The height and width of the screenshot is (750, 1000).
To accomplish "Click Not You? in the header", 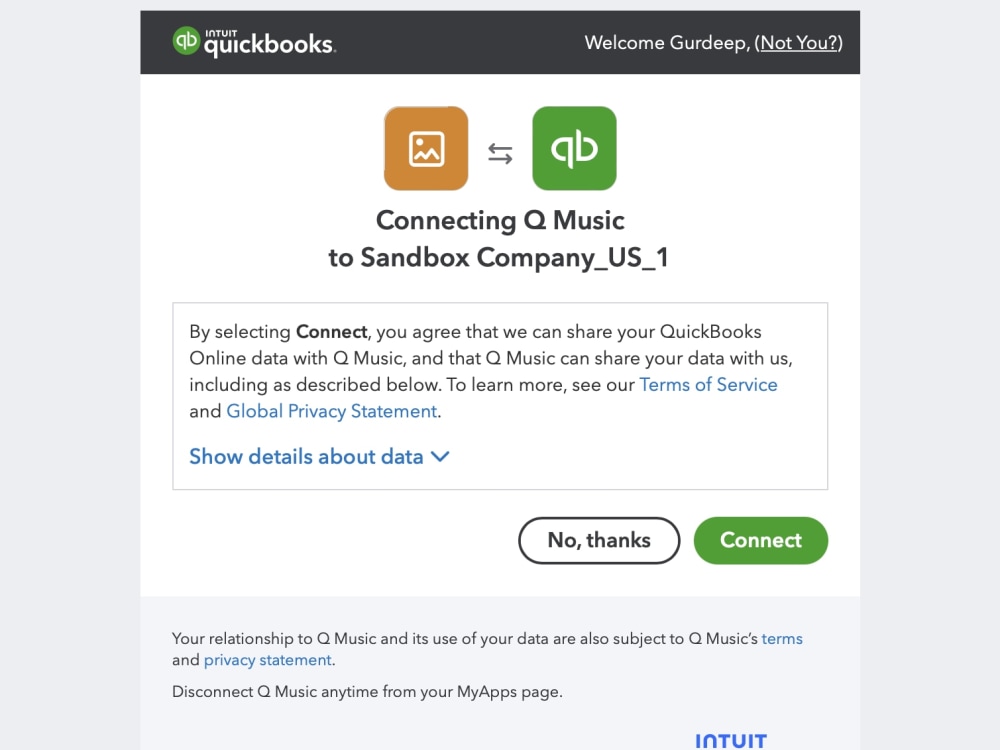I will [799, 42].
